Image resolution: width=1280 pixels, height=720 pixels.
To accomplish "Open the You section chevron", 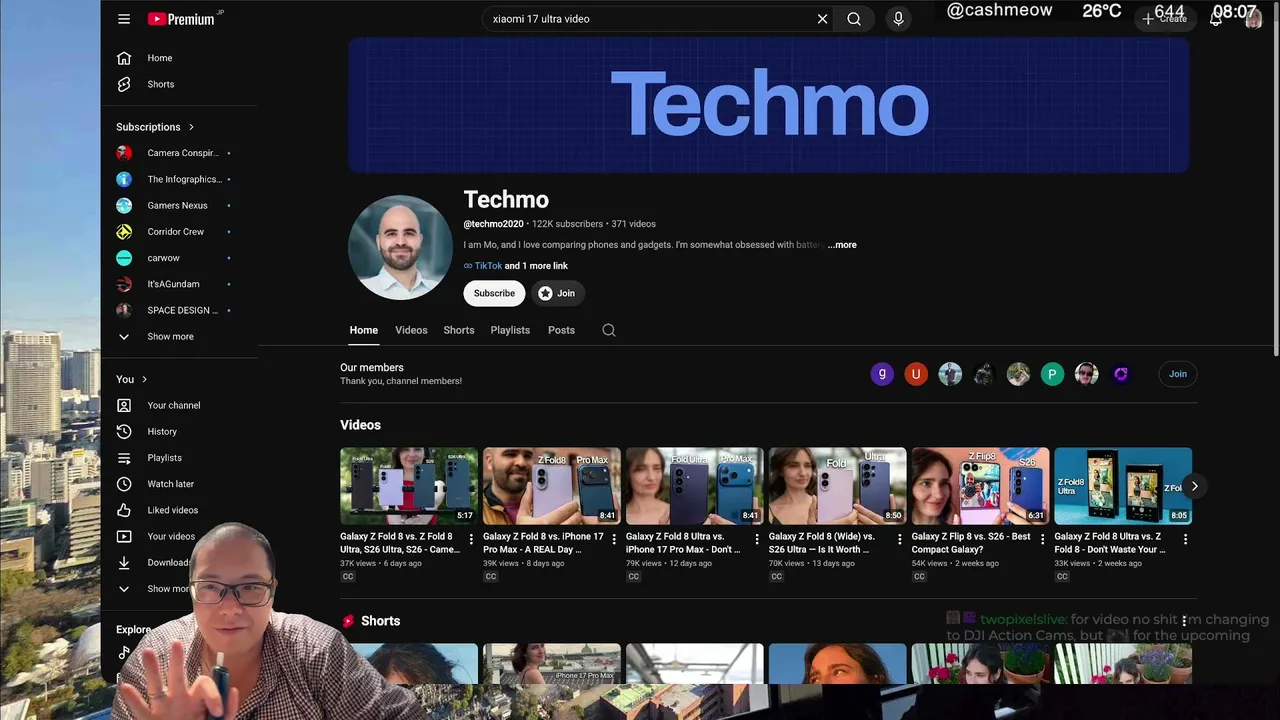I will point(144,379).
